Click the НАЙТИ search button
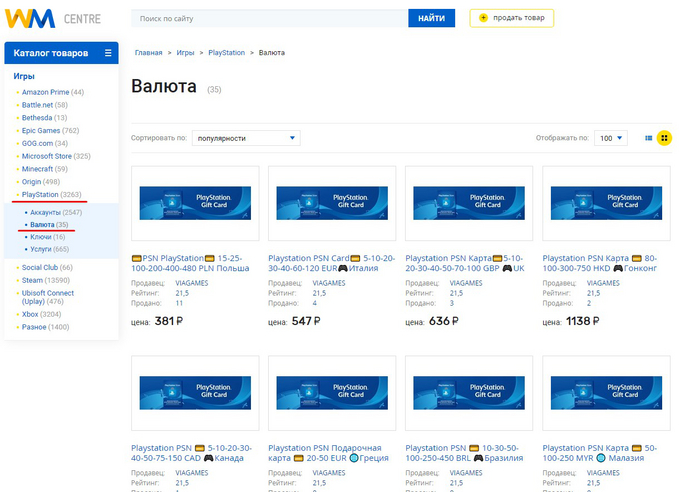This screenshot has height=492, width=700. coord(431,18)
